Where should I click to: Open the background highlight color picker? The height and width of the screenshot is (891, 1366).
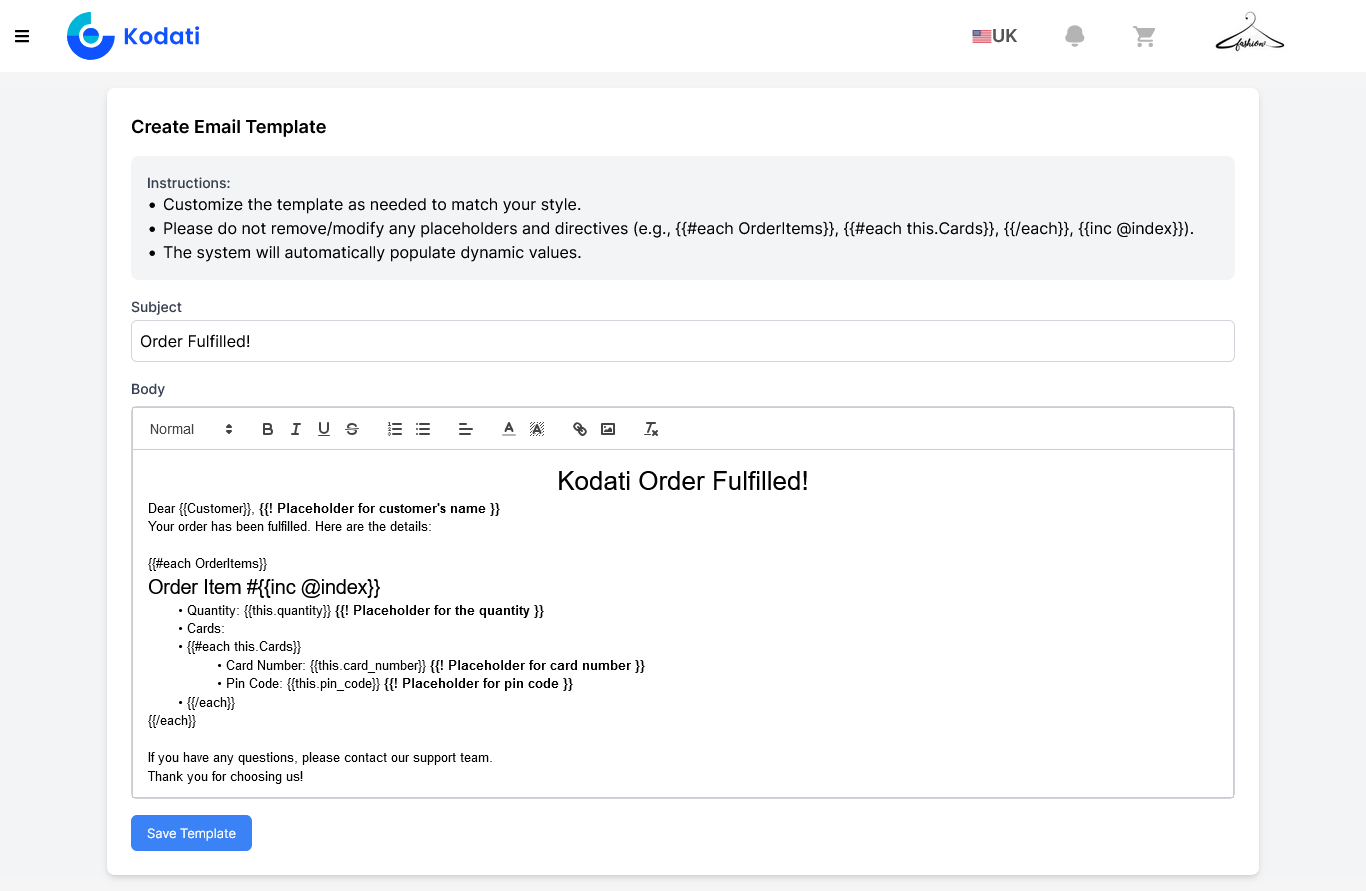537,429
